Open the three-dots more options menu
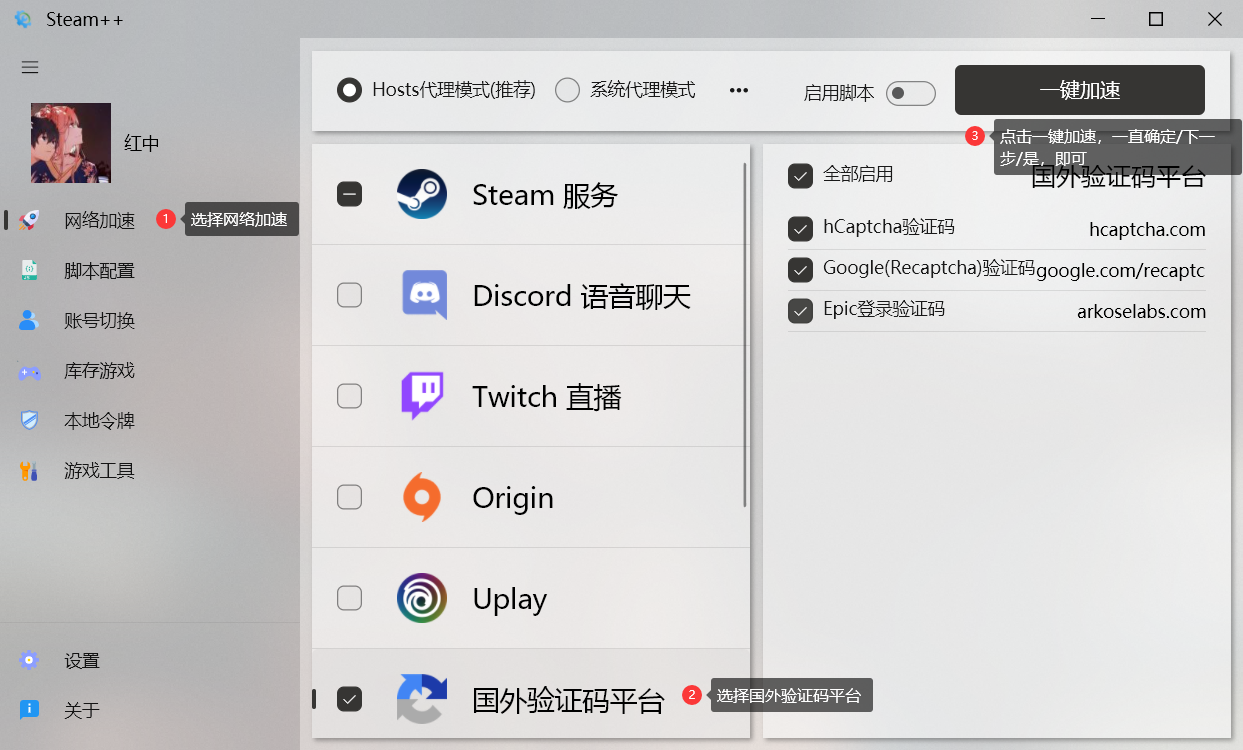Viewport: 1243px width, 750px height. tap(739, 90)
